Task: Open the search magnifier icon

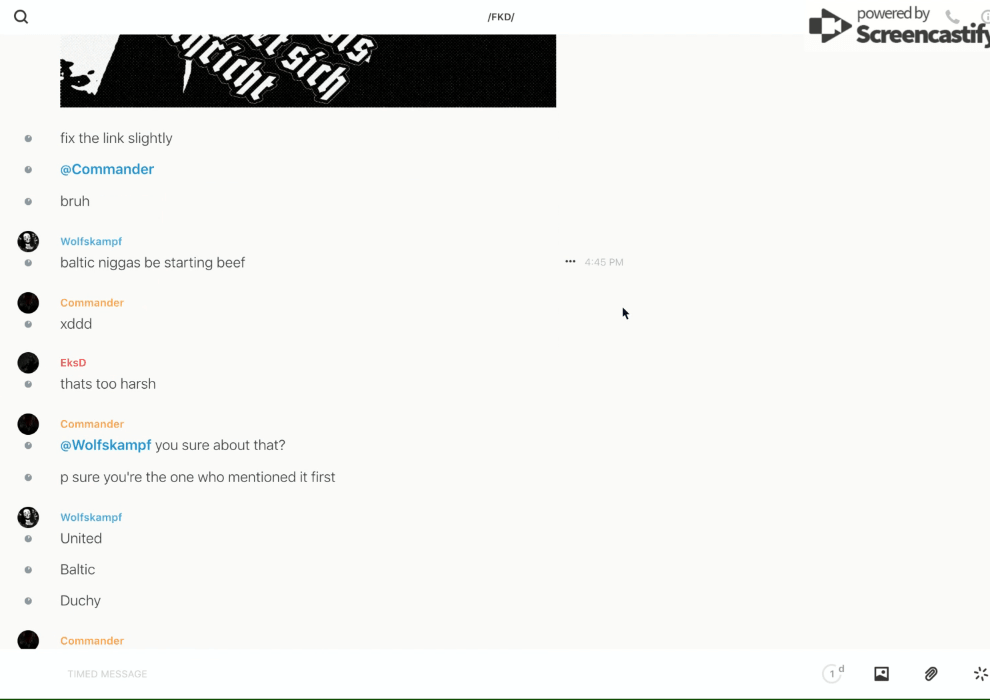Action: (x=21, y=17)
